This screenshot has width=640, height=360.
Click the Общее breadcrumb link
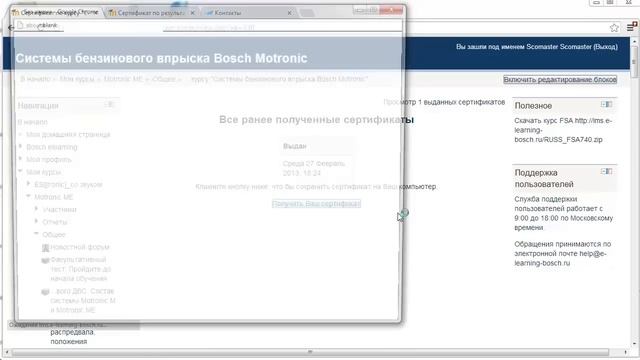[x=164, y=79]
